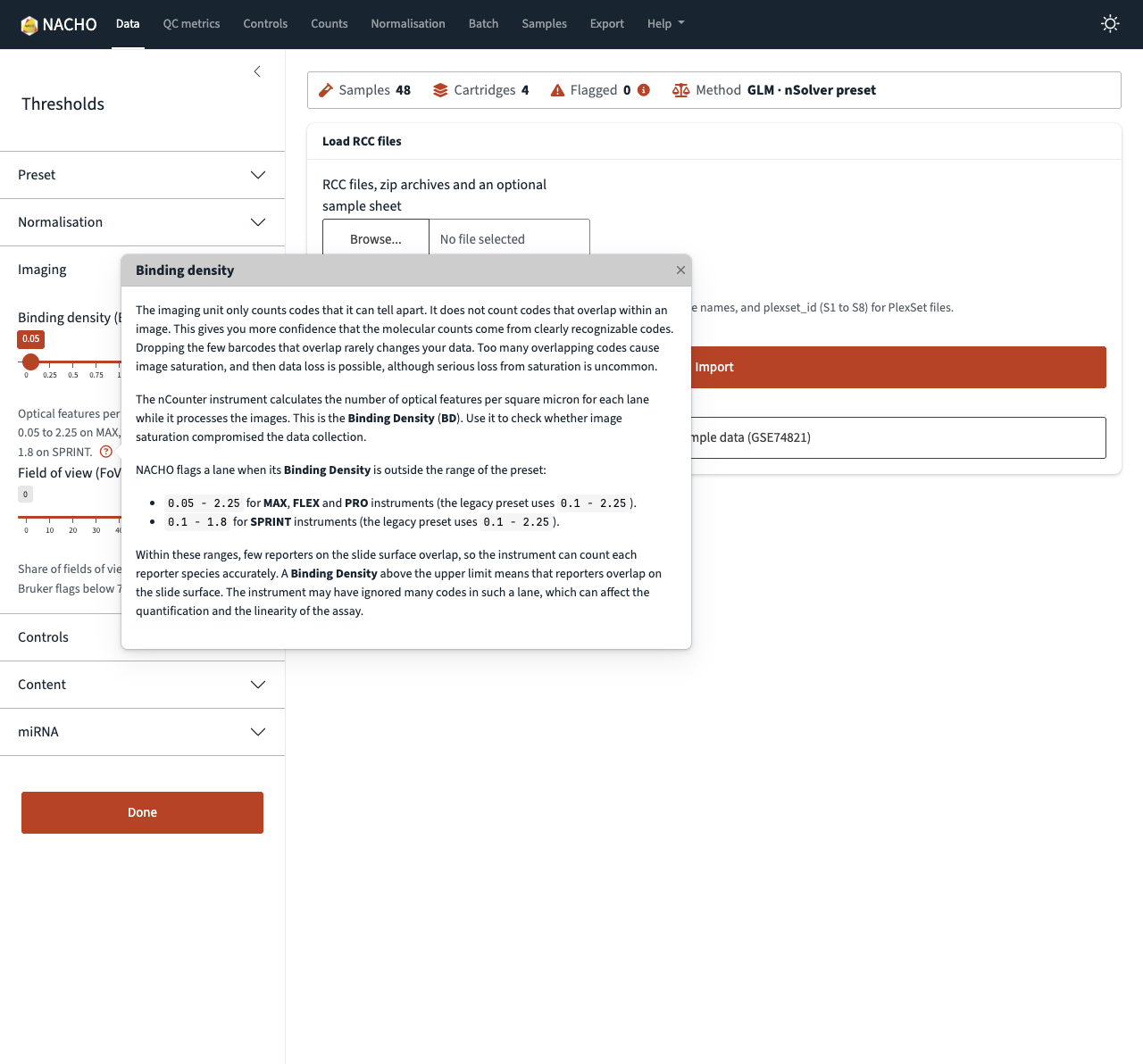
Task: Open the QC metrics tab
Action: 191,24
